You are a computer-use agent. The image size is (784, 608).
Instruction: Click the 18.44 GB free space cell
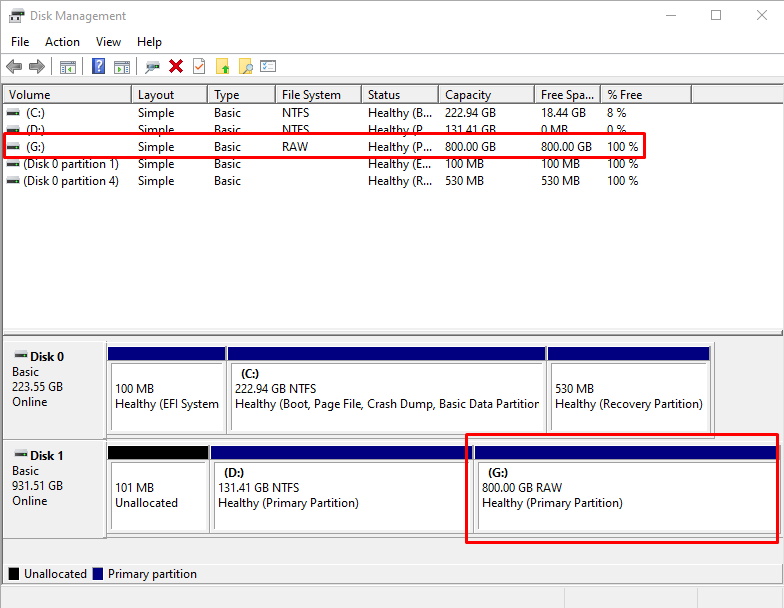(x=563, y=113)
